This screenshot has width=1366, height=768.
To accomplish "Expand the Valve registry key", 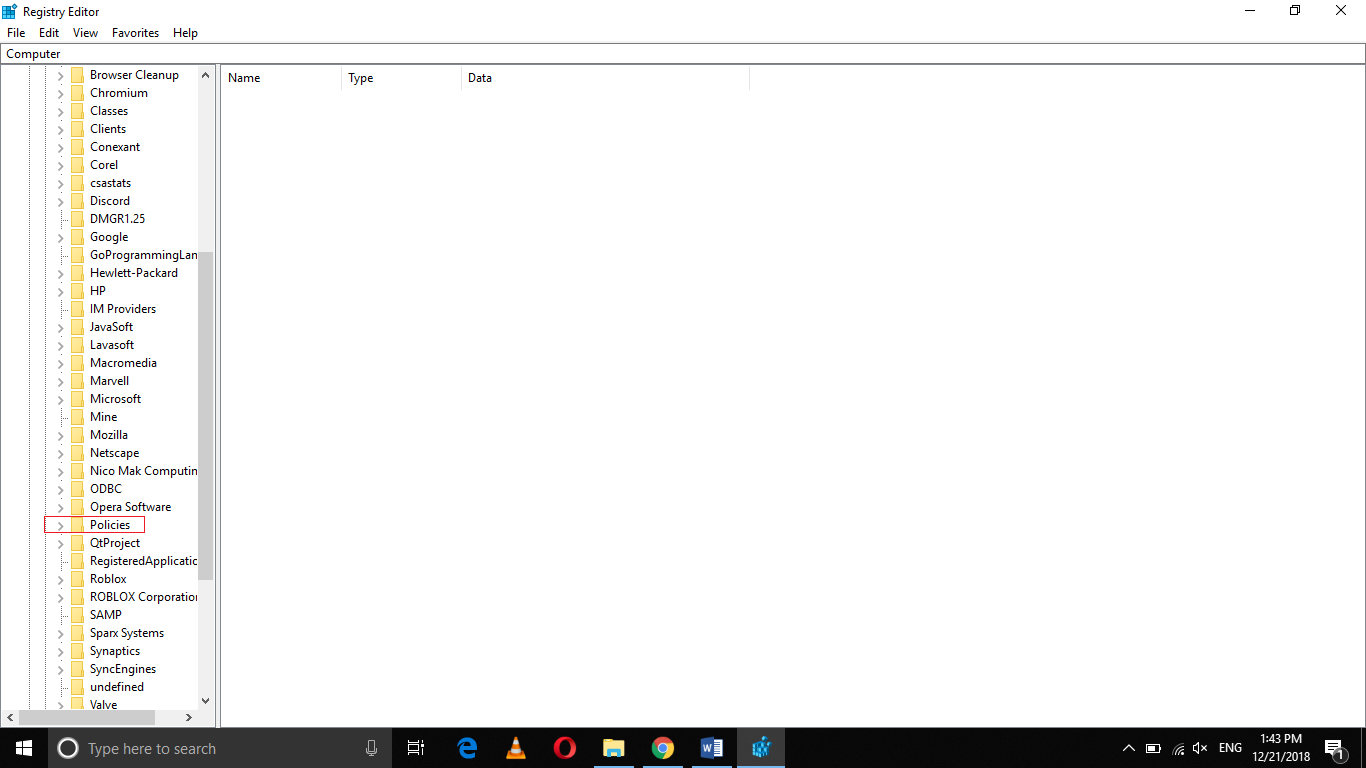I will (59, 704).
